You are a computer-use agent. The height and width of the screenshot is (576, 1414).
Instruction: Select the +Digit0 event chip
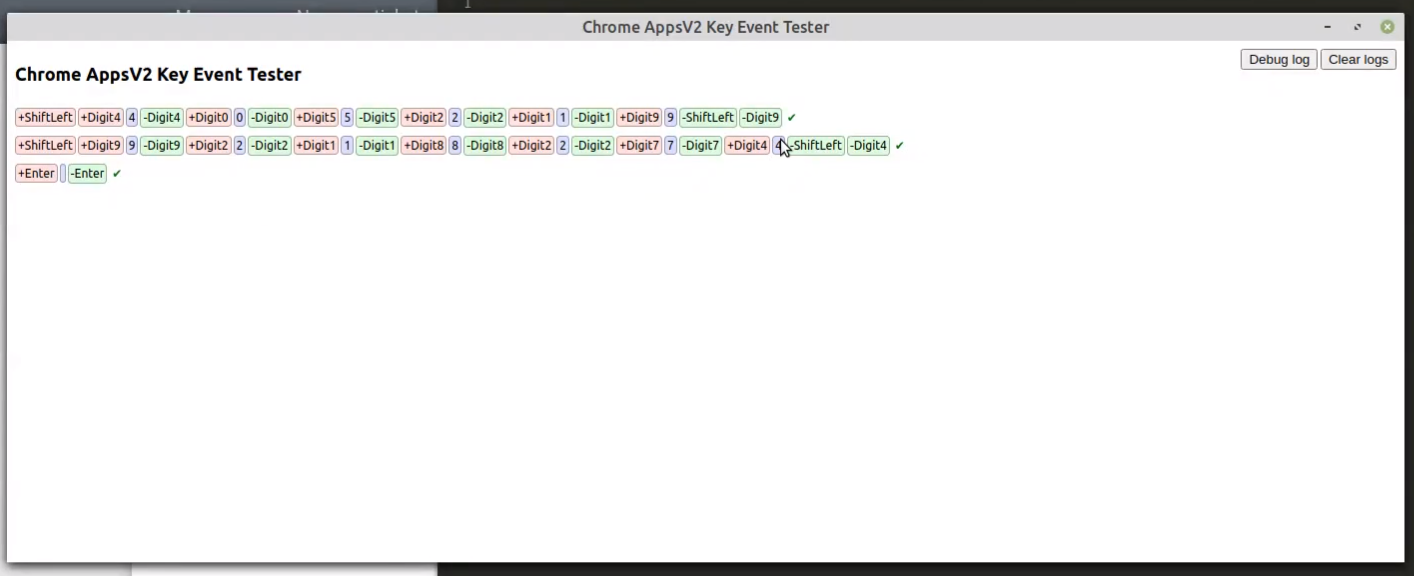(209, 117)
